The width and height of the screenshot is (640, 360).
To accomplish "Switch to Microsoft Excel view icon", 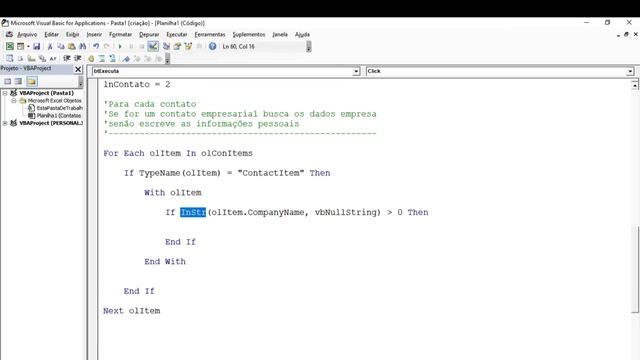I will pyautogui.click(x=9, y=47).
